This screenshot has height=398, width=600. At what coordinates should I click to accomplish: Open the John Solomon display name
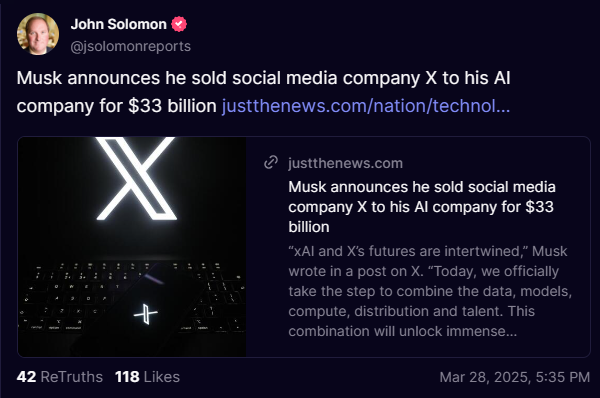click(x=119, y=24)
